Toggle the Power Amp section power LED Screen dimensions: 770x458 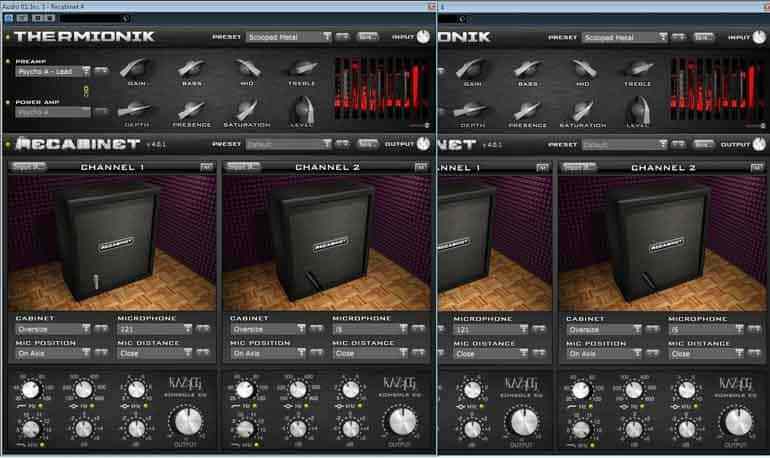point(8,102)
